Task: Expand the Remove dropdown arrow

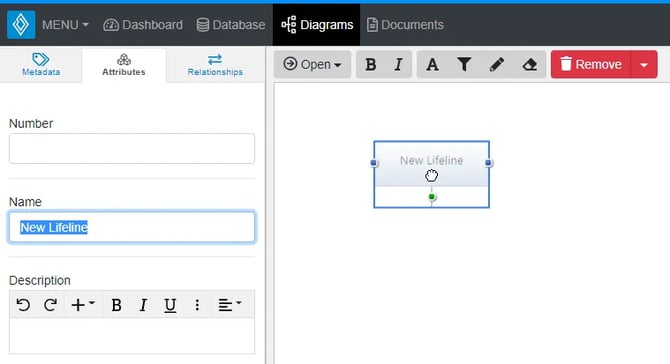Action: coord(644,65)
